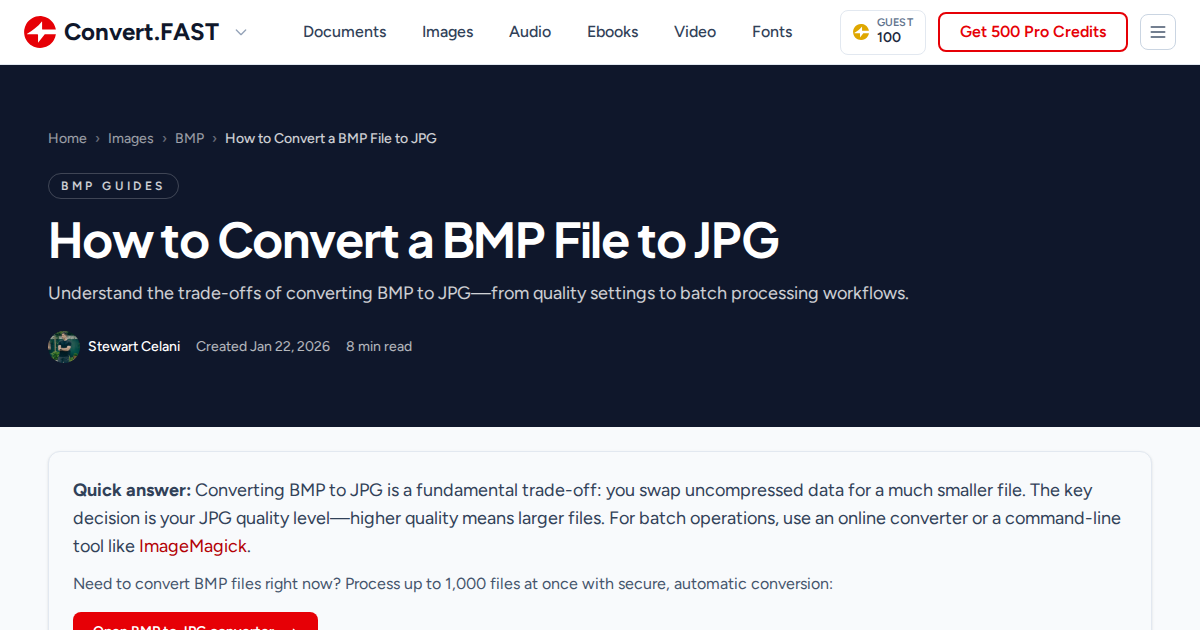Image resolution: width=1200 pixels, height=630 pixels.
Task: Expand the dropdown chevron beside Convert.FAST
Action: (x=241, y=32)
